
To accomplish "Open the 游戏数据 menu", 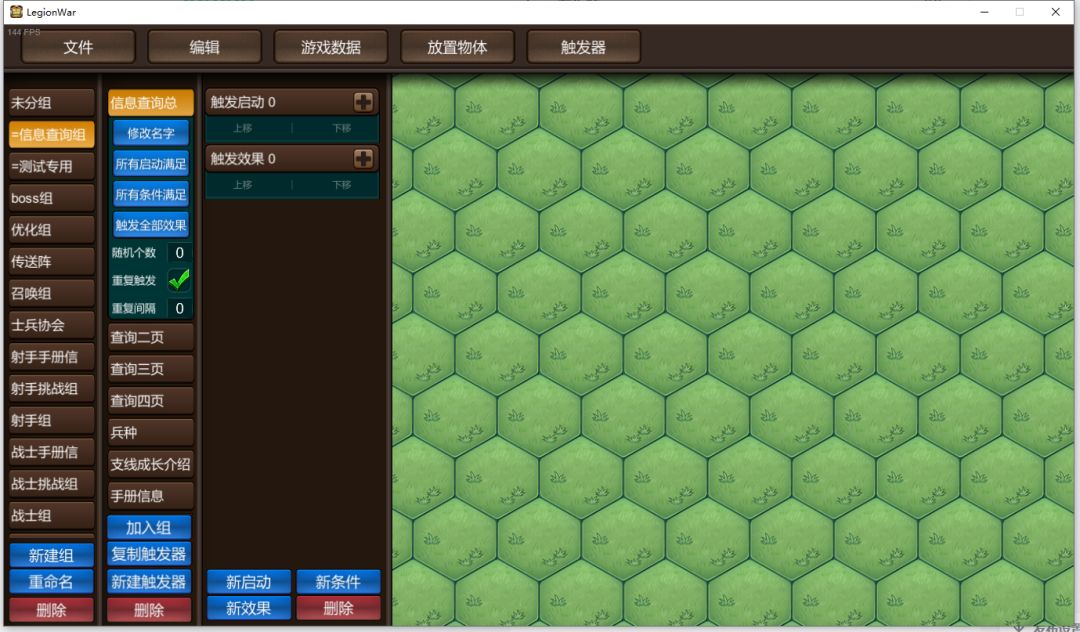I will (x=331, y=47).
